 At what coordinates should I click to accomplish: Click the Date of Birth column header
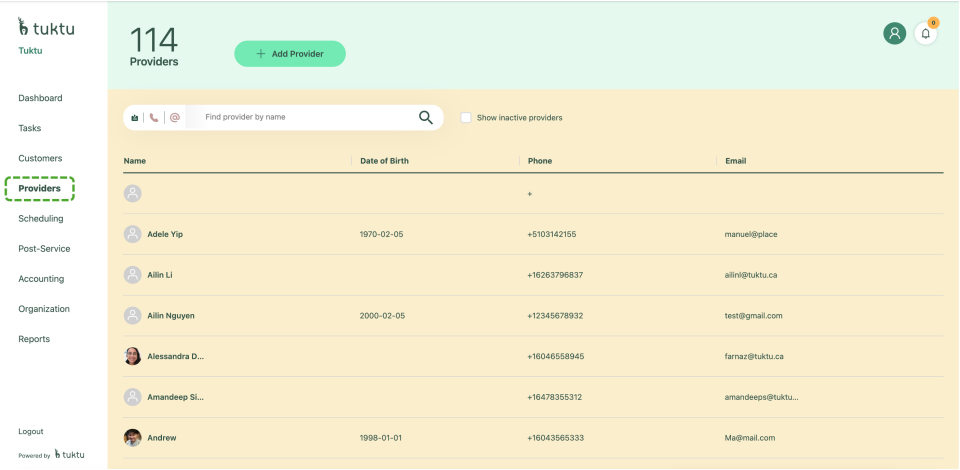(384, 161)
